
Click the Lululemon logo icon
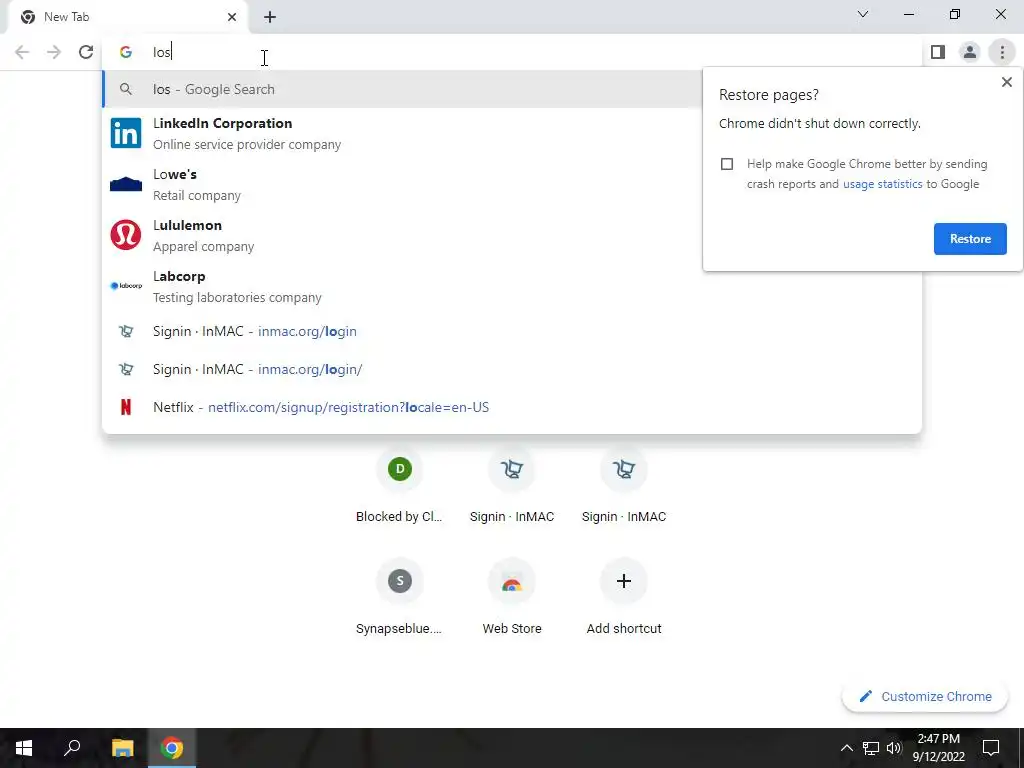pos(125,235)
